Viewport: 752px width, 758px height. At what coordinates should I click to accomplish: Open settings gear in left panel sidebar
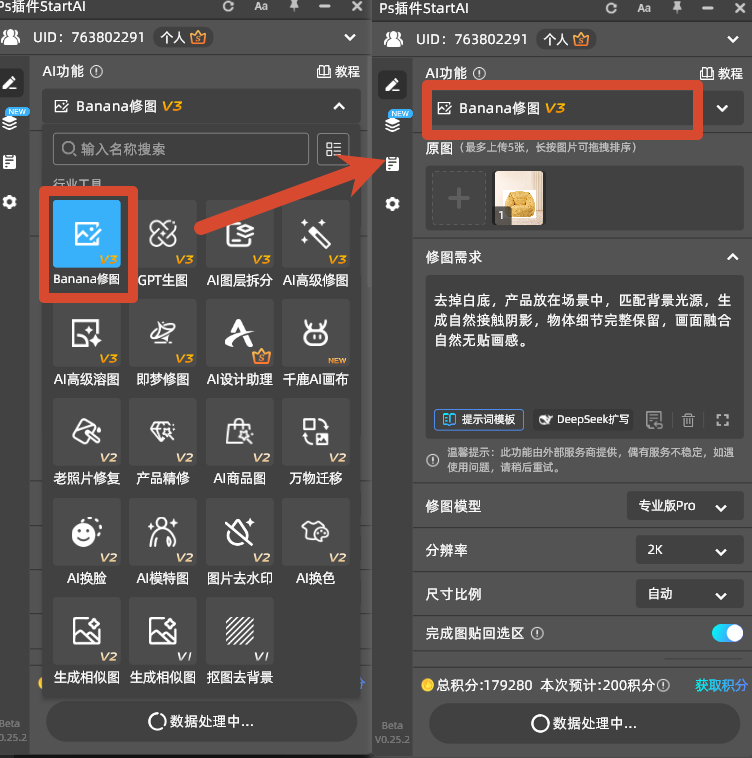(10, 202)
